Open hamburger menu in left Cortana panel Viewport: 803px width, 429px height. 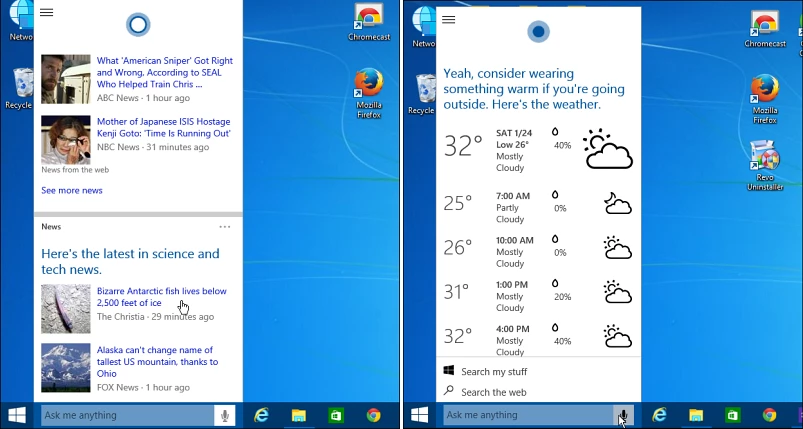click(47, 12)
